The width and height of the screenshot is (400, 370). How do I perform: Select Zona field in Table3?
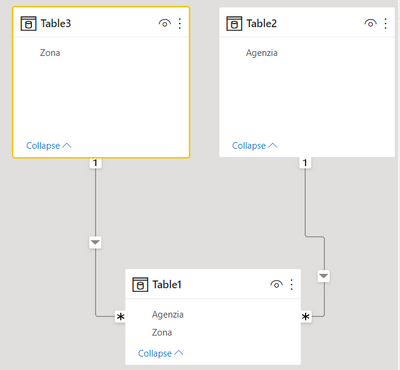point(50,53)
